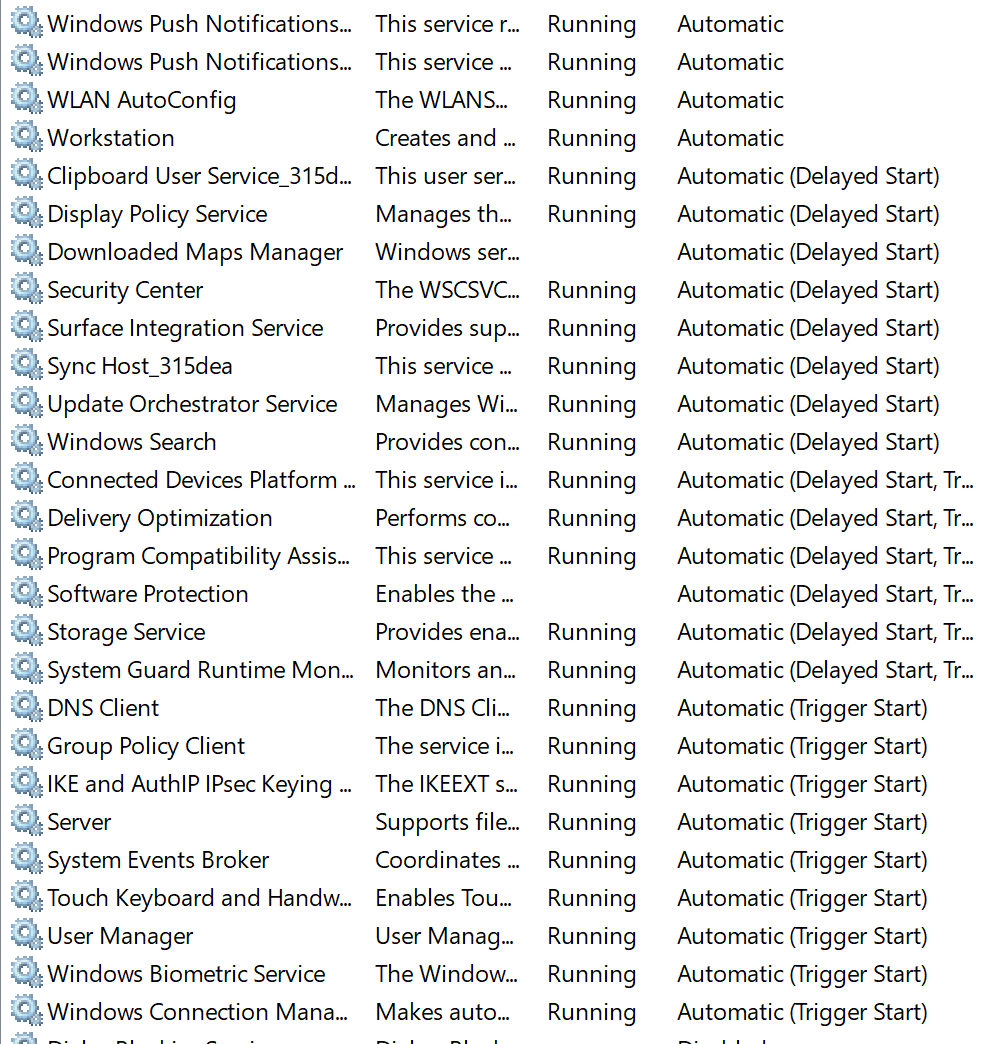
Task: Click the Group Policy Client service icon
Action: tap(27, 744)
